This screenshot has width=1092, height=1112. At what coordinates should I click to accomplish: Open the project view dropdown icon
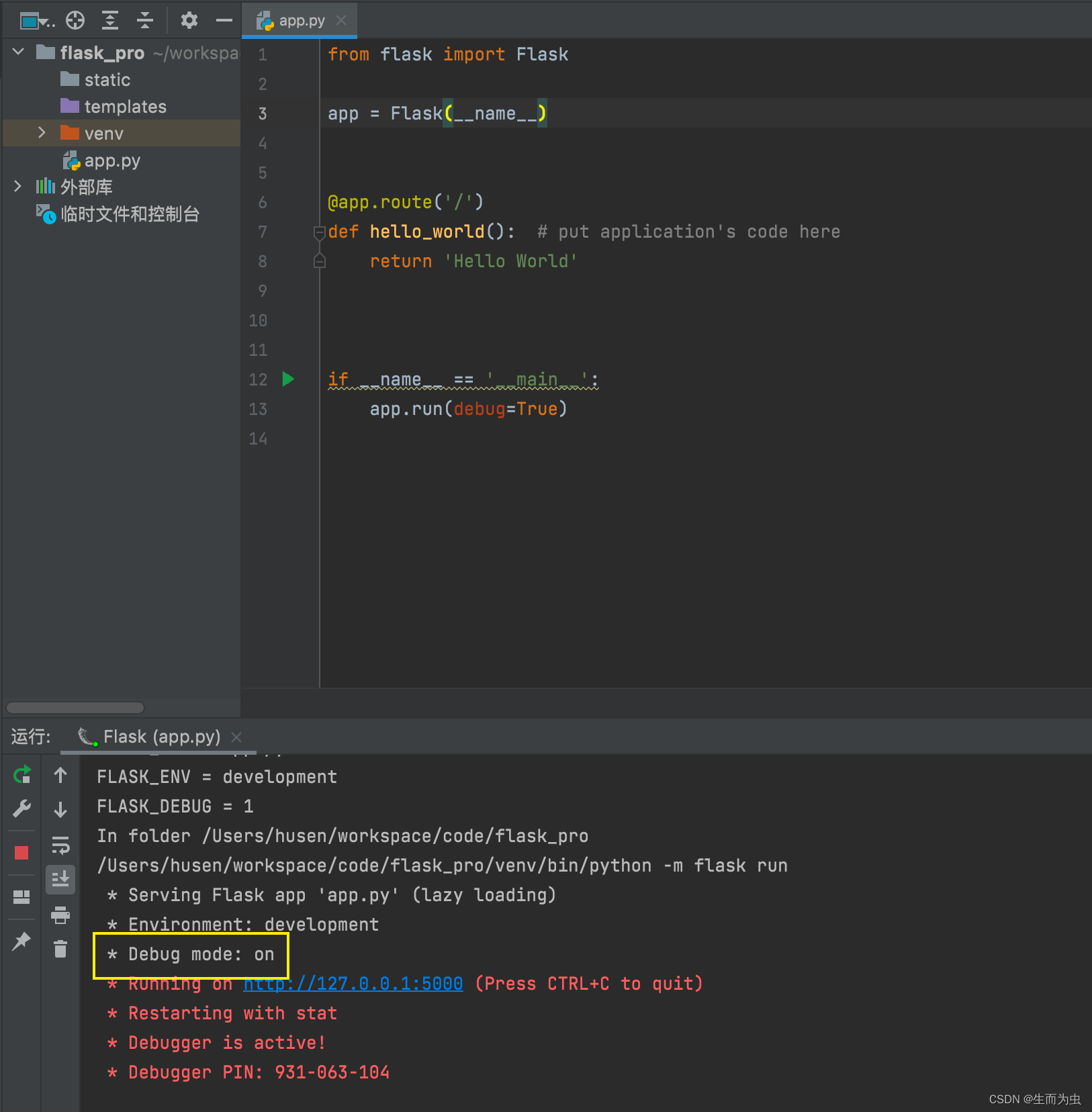(x=36, y=21)
